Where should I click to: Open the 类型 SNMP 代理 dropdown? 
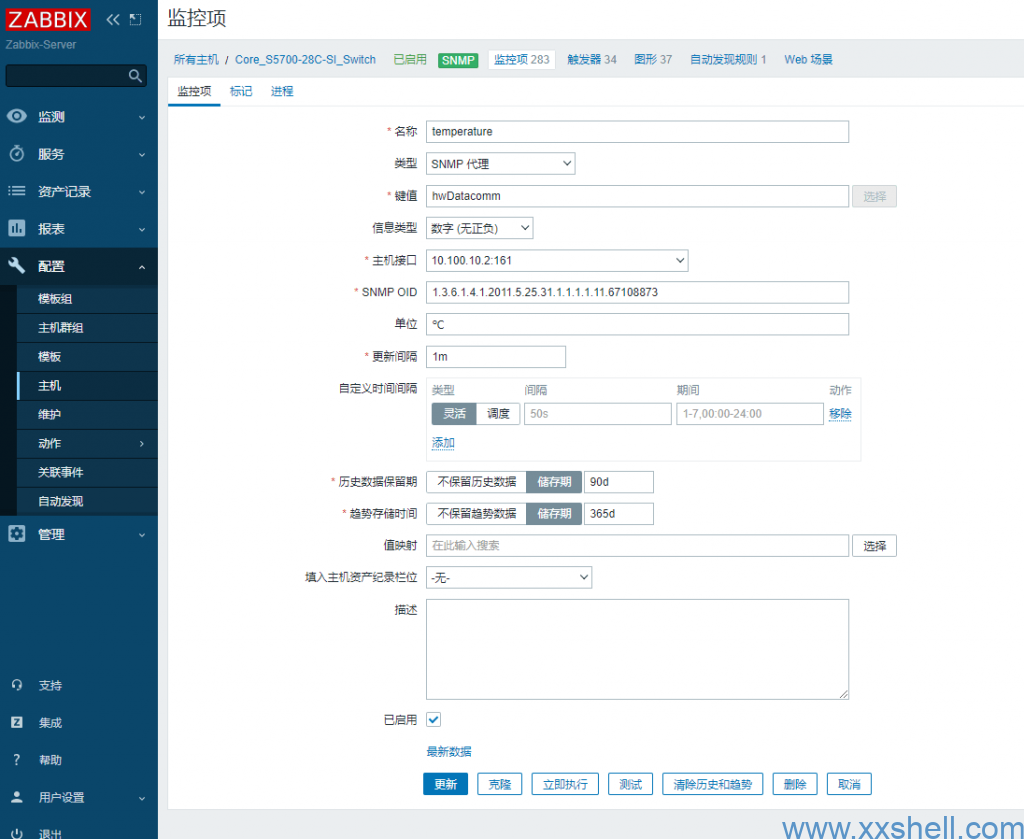point(500,164)
